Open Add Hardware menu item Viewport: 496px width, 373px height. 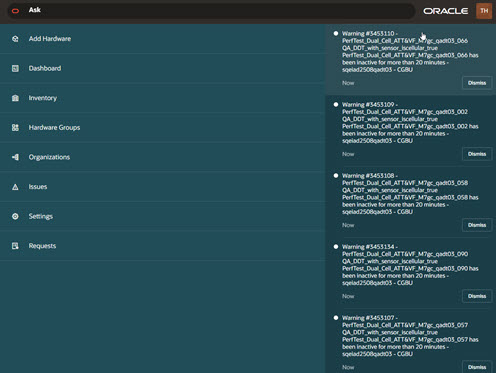coord(162,39)
